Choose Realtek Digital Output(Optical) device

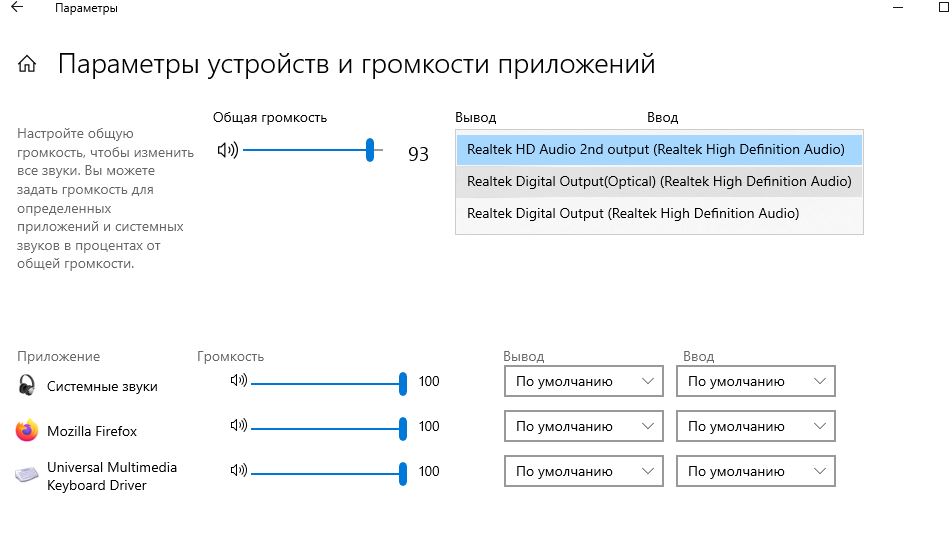(x=659, y=181)
